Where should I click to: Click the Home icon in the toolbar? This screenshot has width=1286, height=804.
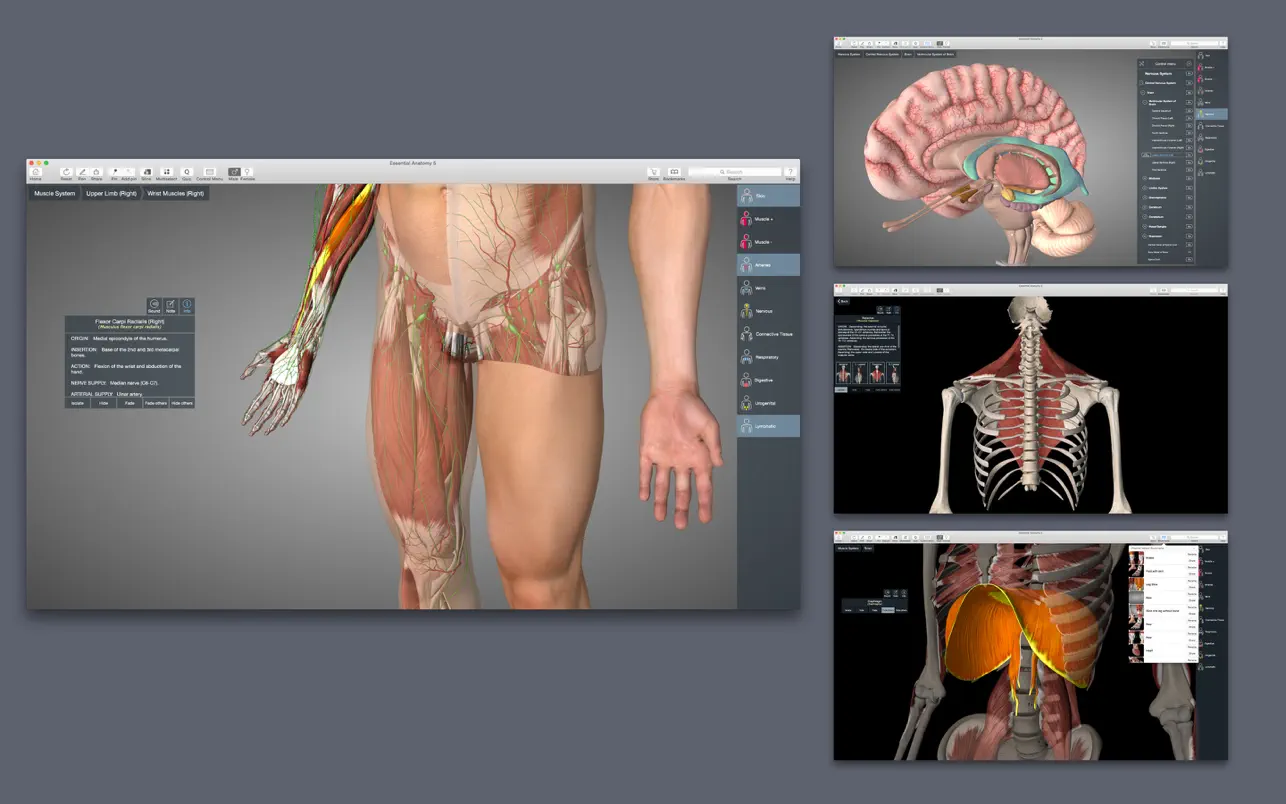pos(35,172)
